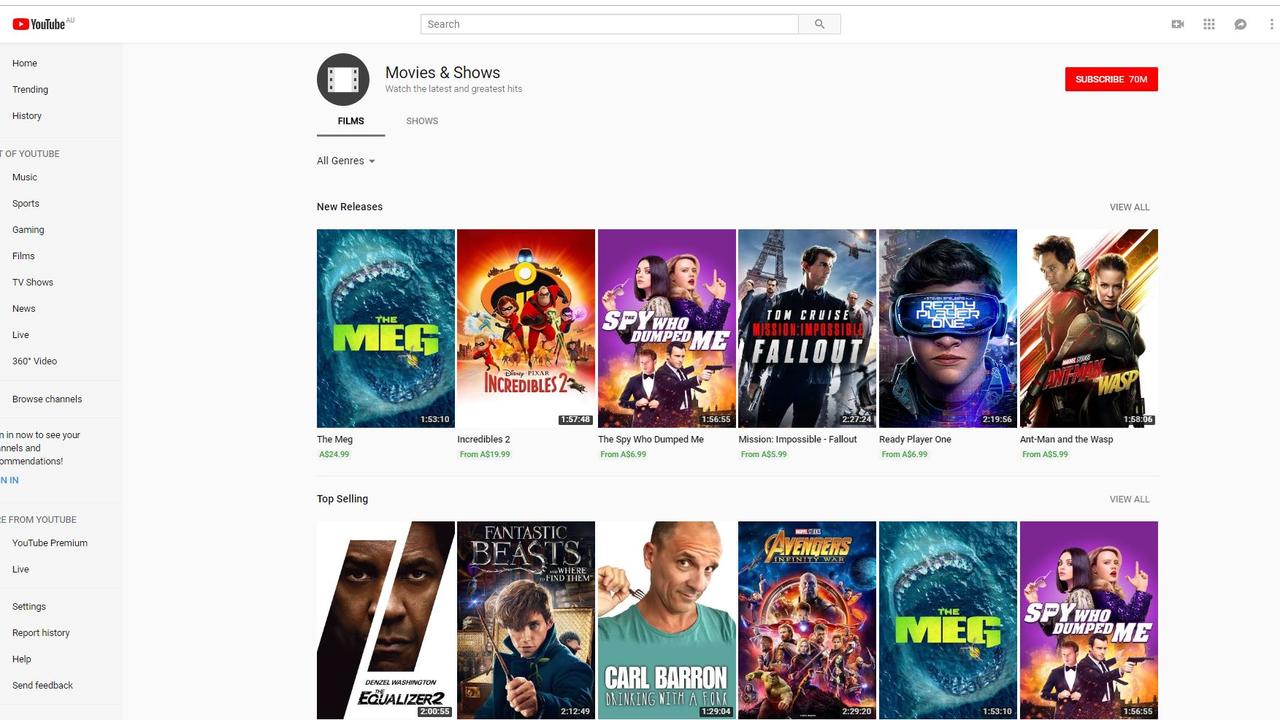Click 'The Meg' title text under New Releases
This screenshot has width=1280, height=720.
335,439
